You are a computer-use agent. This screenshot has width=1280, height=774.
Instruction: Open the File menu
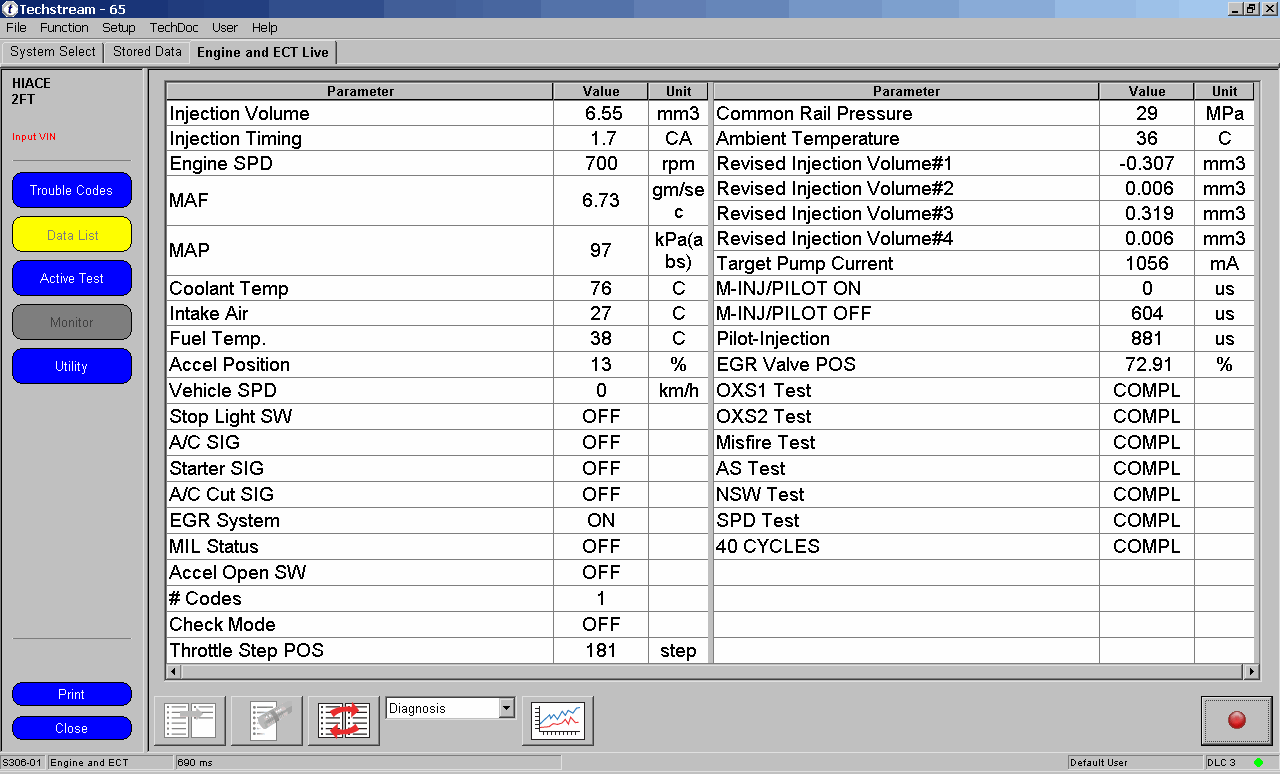point(16,28)
